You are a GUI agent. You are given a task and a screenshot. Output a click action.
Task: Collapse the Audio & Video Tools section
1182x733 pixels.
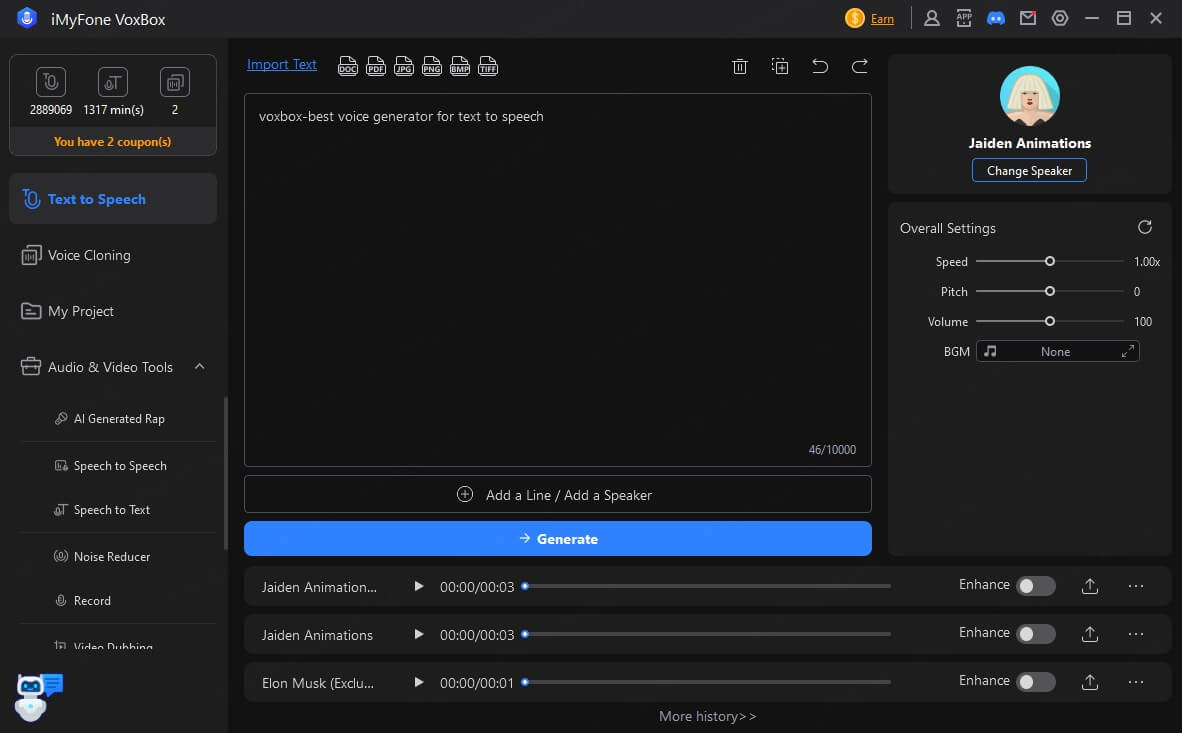200,366
